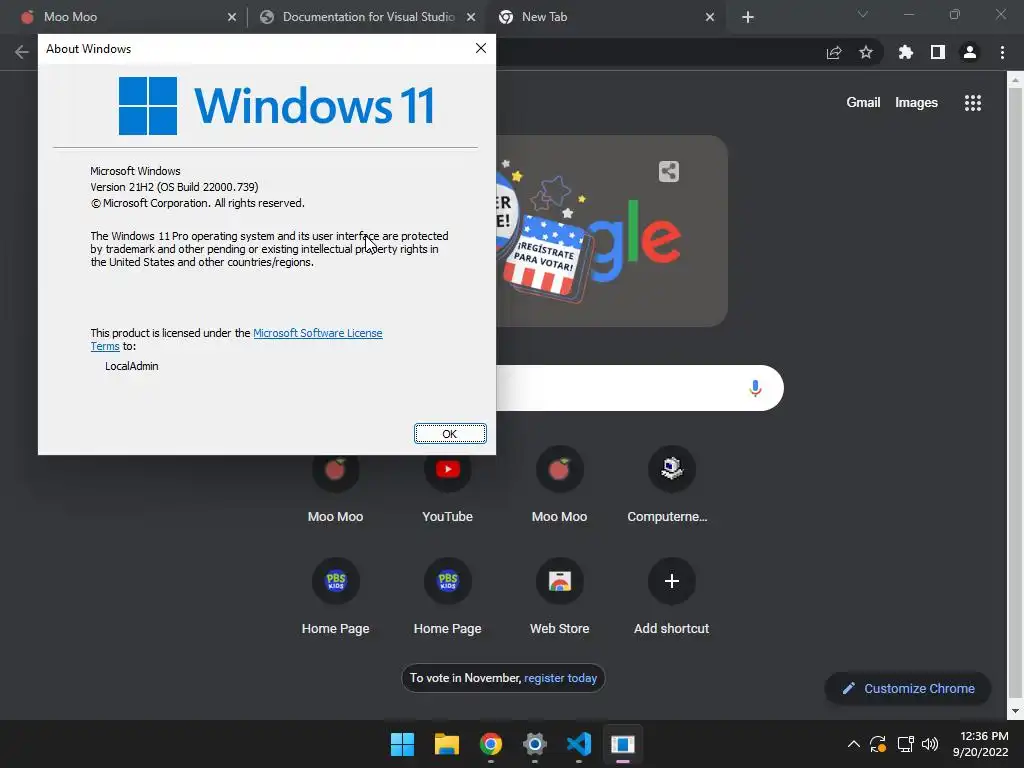
Task: Open the Google apps grid icon
Action: coord(973,103)
